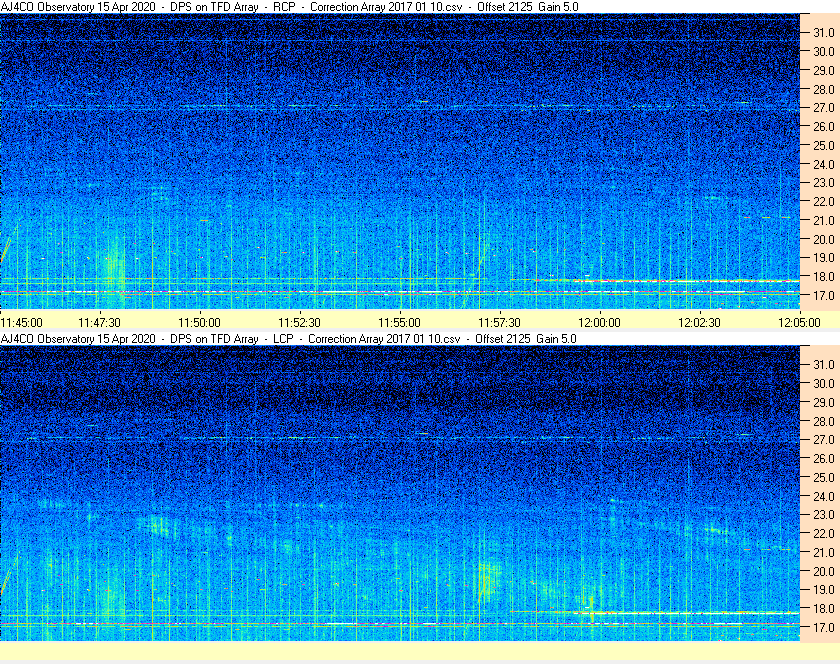The height and width of the screenshot is (664, 840).
Task: Click the 12:05:00 time axis label
Action: (x=799, y=323)
